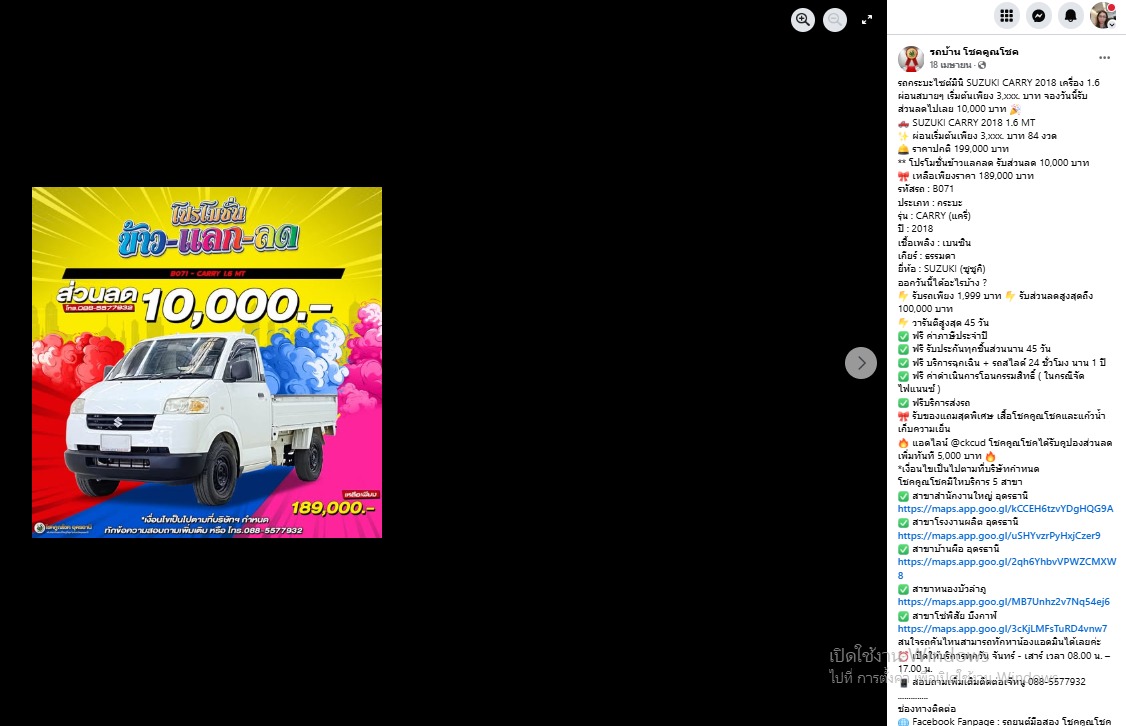Enter fullscreen photo view
The image size is (1126, 726).
867,19
